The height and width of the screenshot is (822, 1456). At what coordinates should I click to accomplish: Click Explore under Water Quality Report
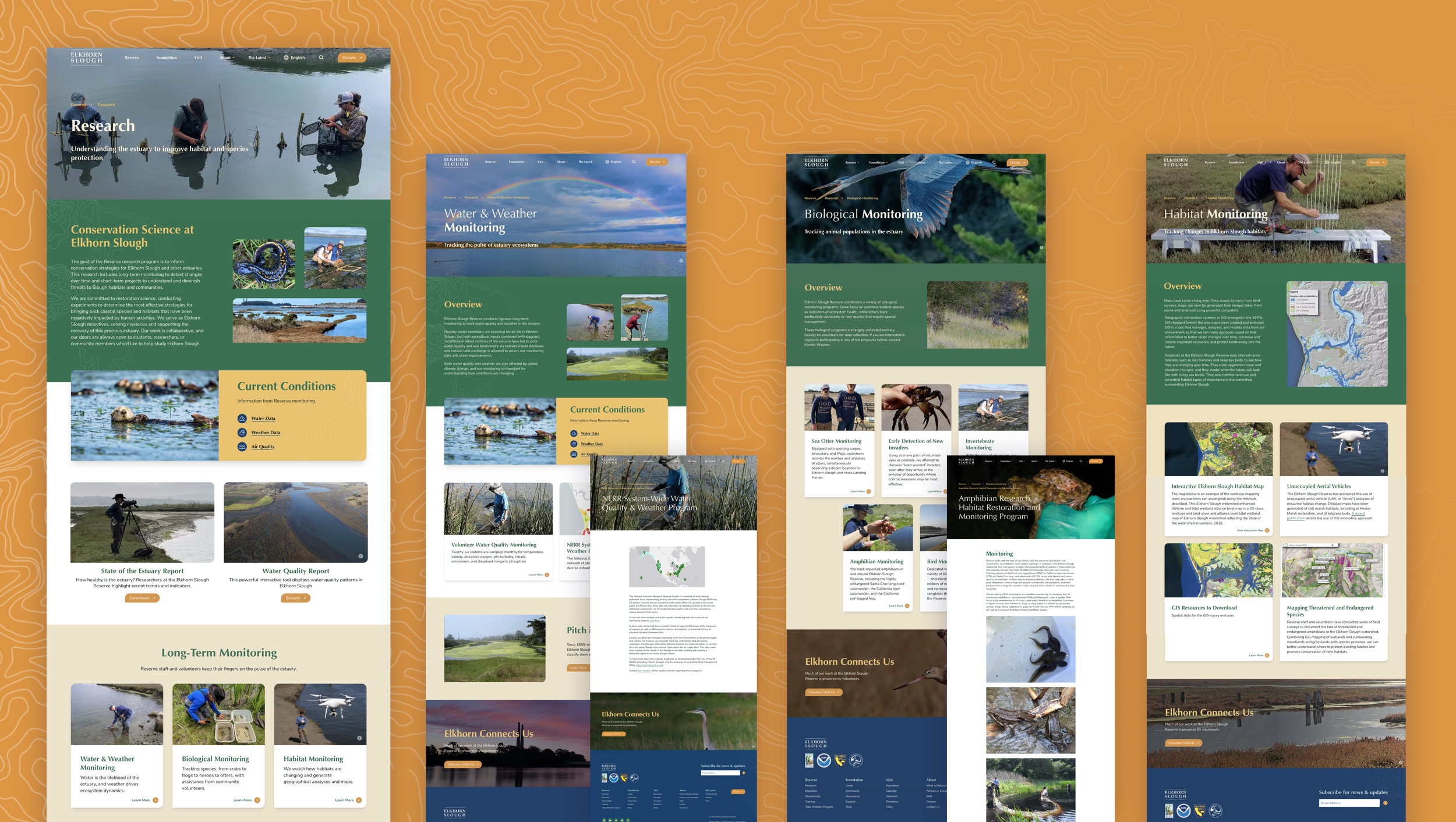tap(295, 598)
